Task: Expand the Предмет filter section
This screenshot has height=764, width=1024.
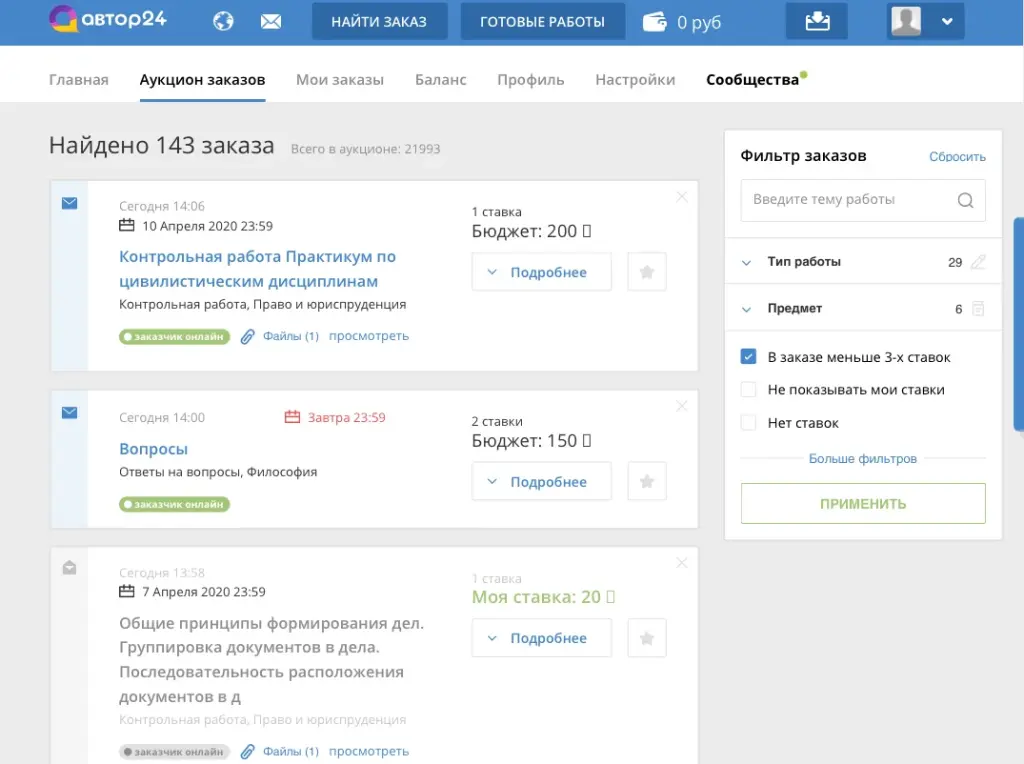Action: (746, 309)
